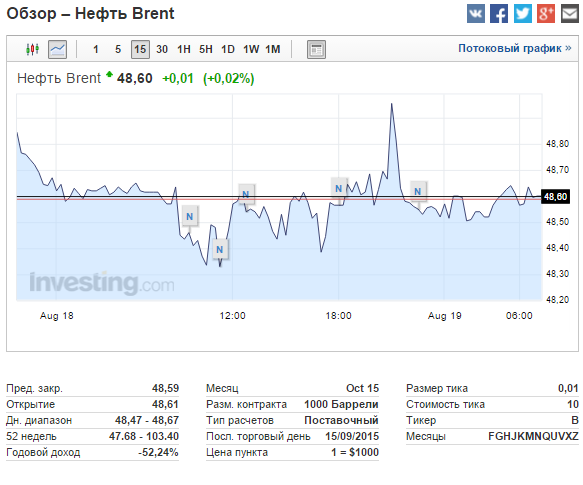The image size is (583, 485).
Task: Click the Цена пункта value 1 = $1000
Action: 355,452
